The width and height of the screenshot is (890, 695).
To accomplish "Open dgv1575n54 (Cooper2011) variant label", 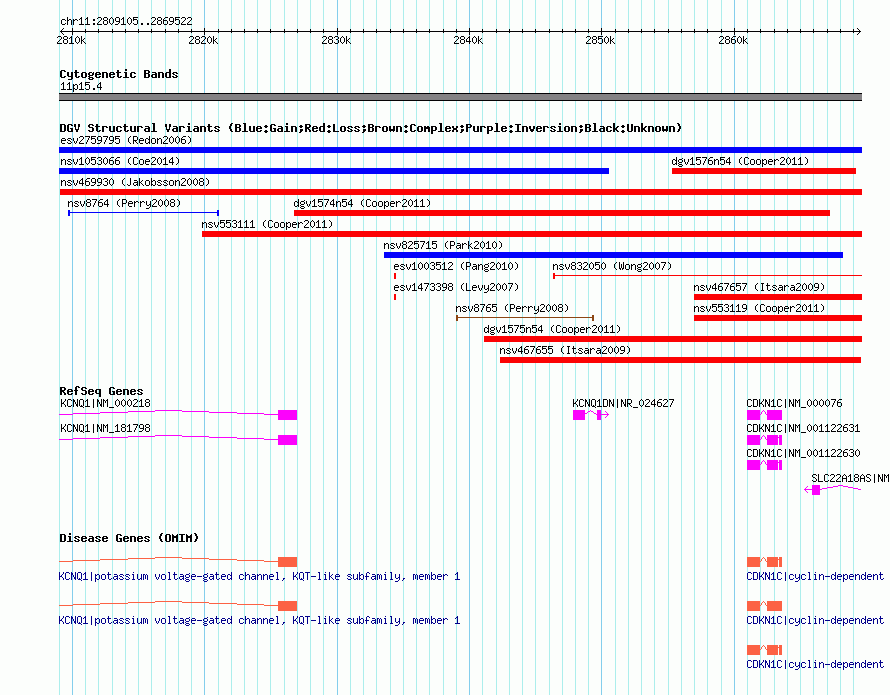I will (552, 329).
